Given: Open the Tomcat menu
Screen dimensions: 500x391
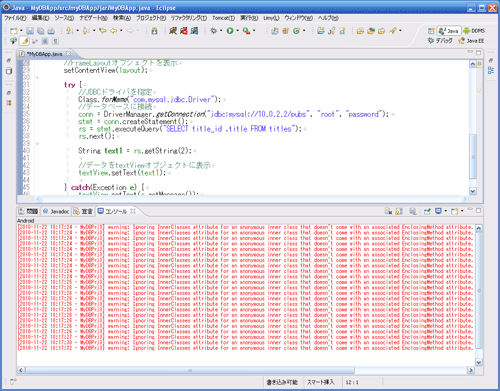Looking at the screenshot, I should (223, 18).
